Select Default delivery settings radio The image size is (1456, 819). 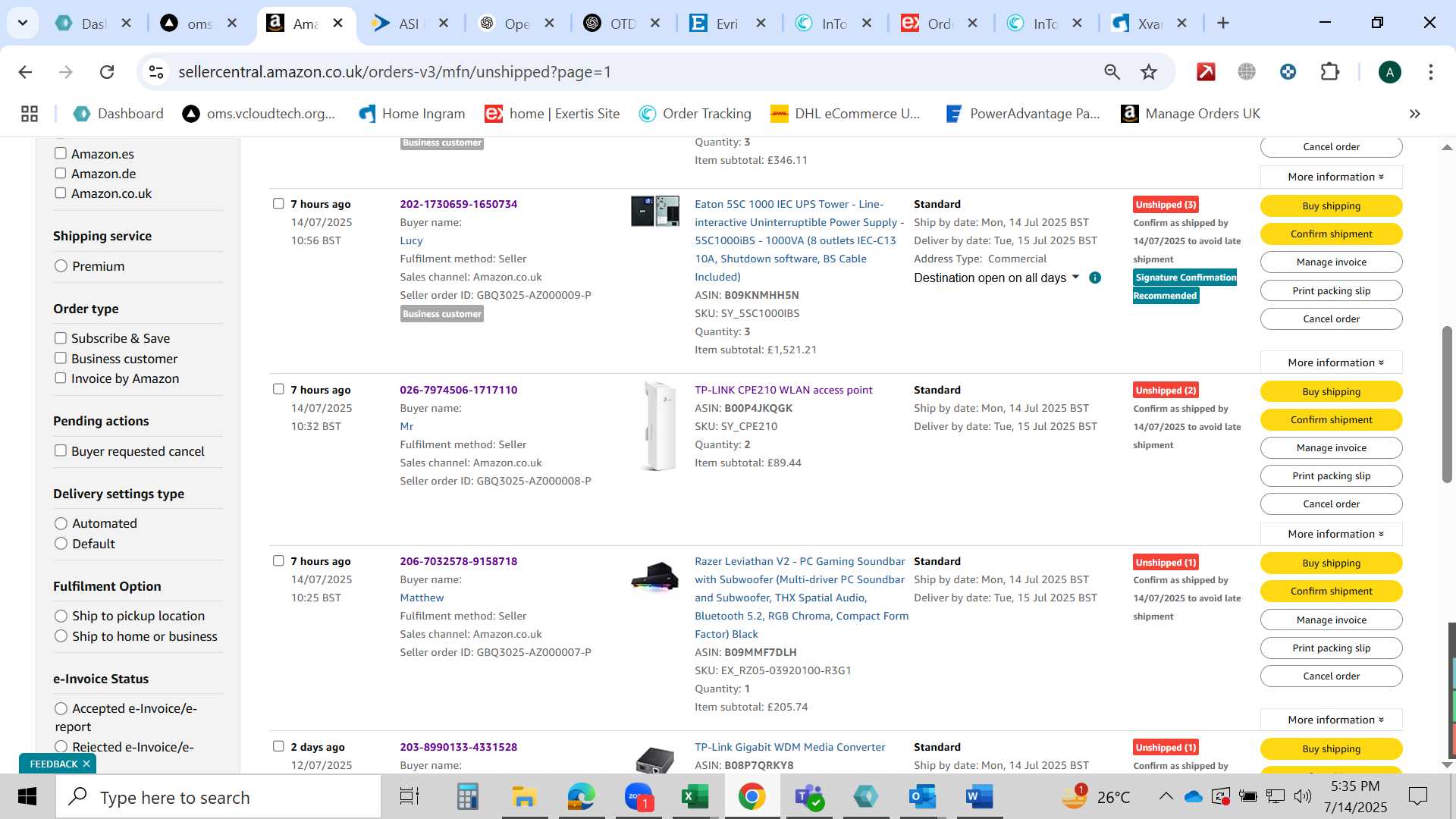click(x=61, y=544)
